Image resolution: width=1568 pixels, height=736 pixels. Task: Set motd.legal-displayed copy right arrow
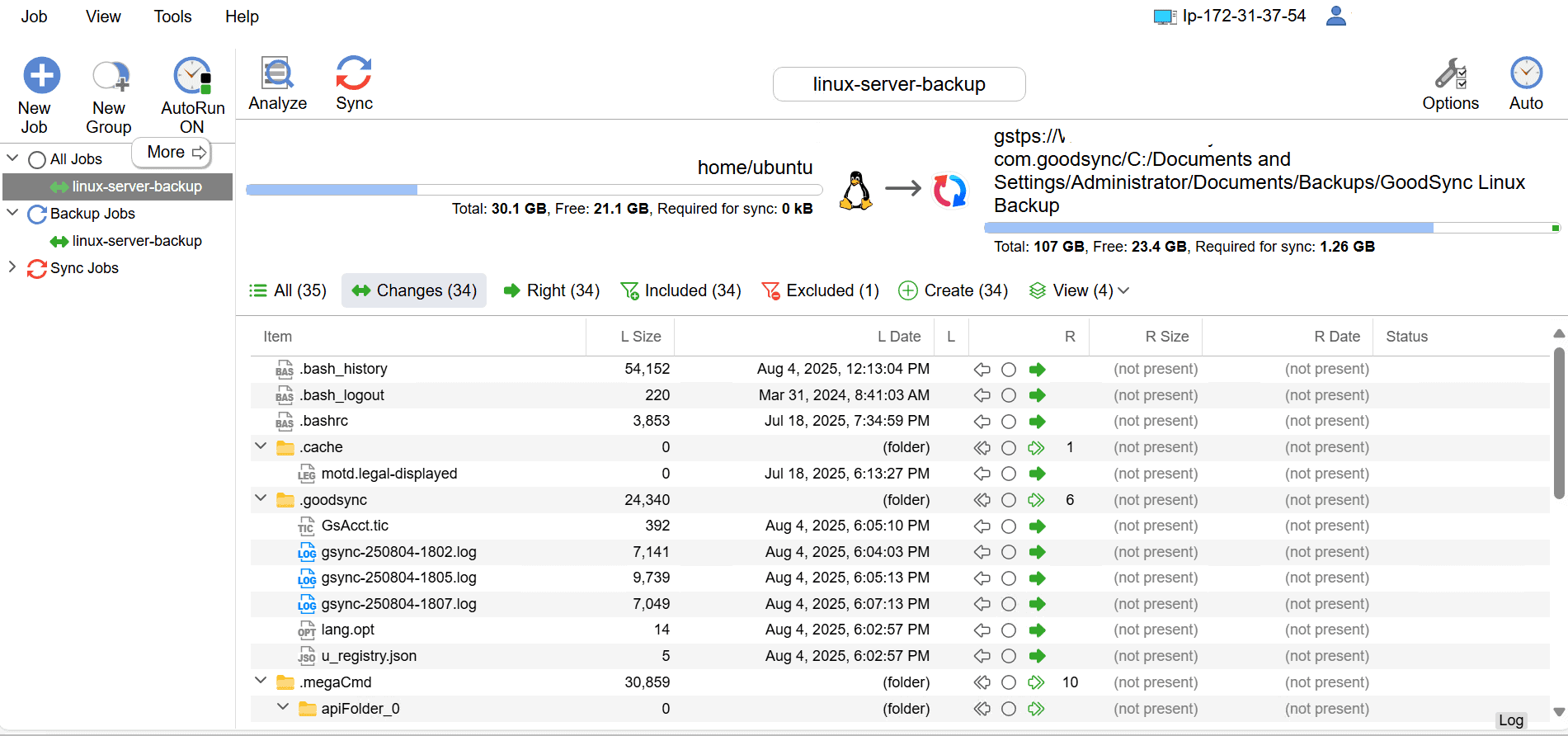(x=1037, y=474)
